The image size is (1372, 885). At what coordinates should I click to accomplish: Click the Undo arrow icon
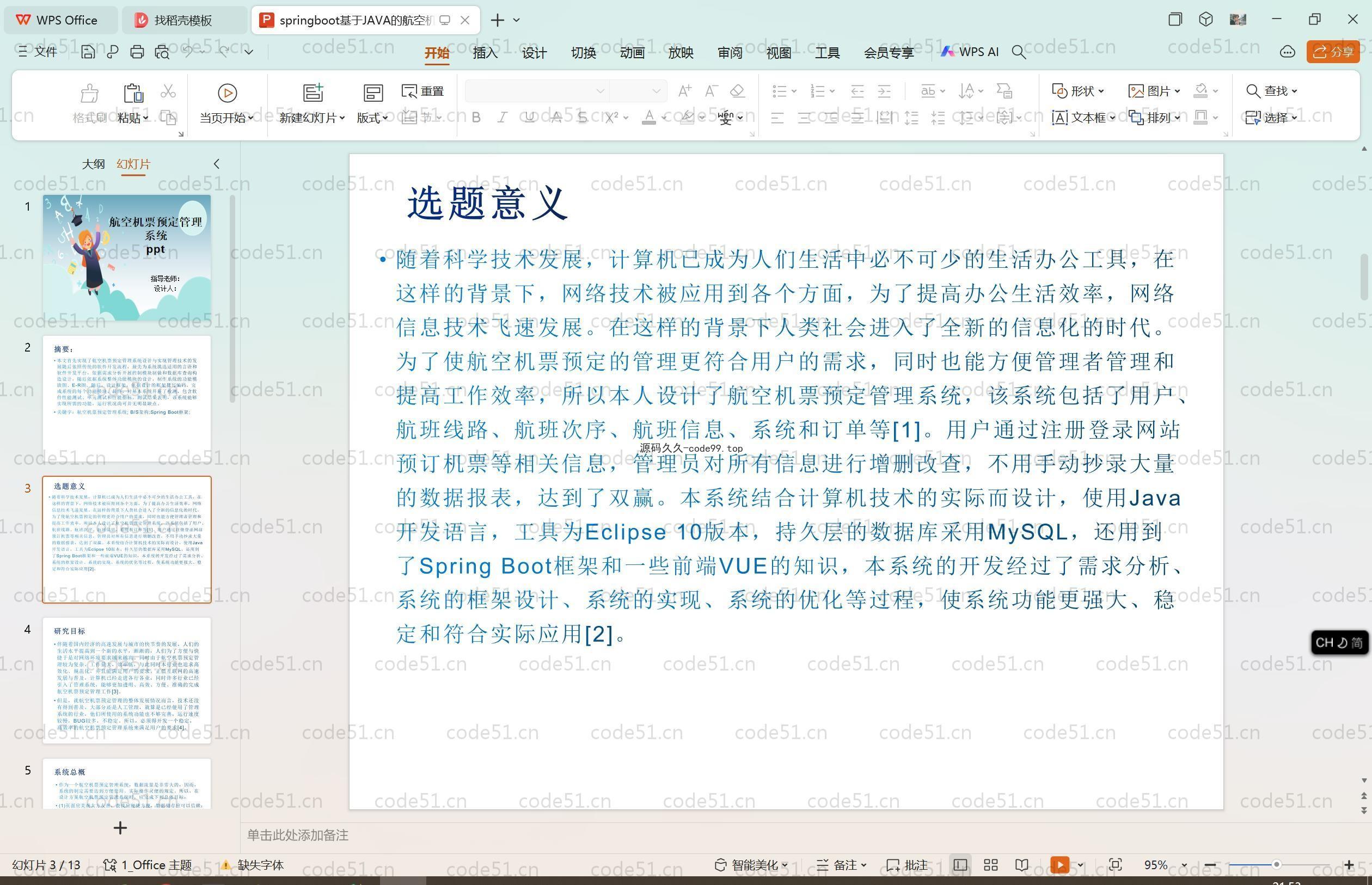tap(188, 52)
